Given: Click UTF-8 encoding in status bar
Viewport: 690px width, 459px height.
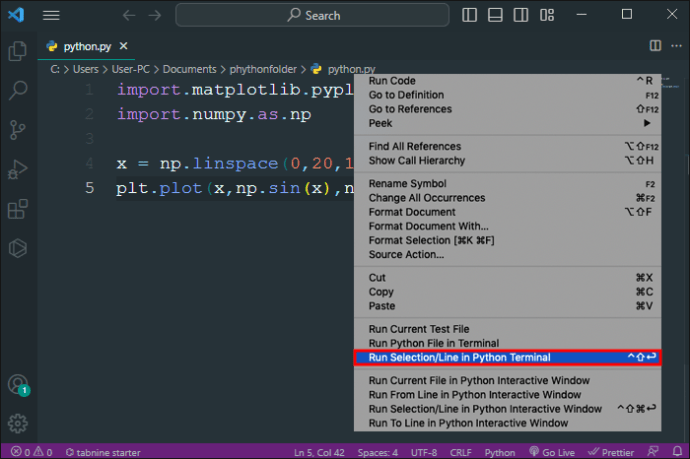Looking at the screenshot, I should (x=424, y=452).
